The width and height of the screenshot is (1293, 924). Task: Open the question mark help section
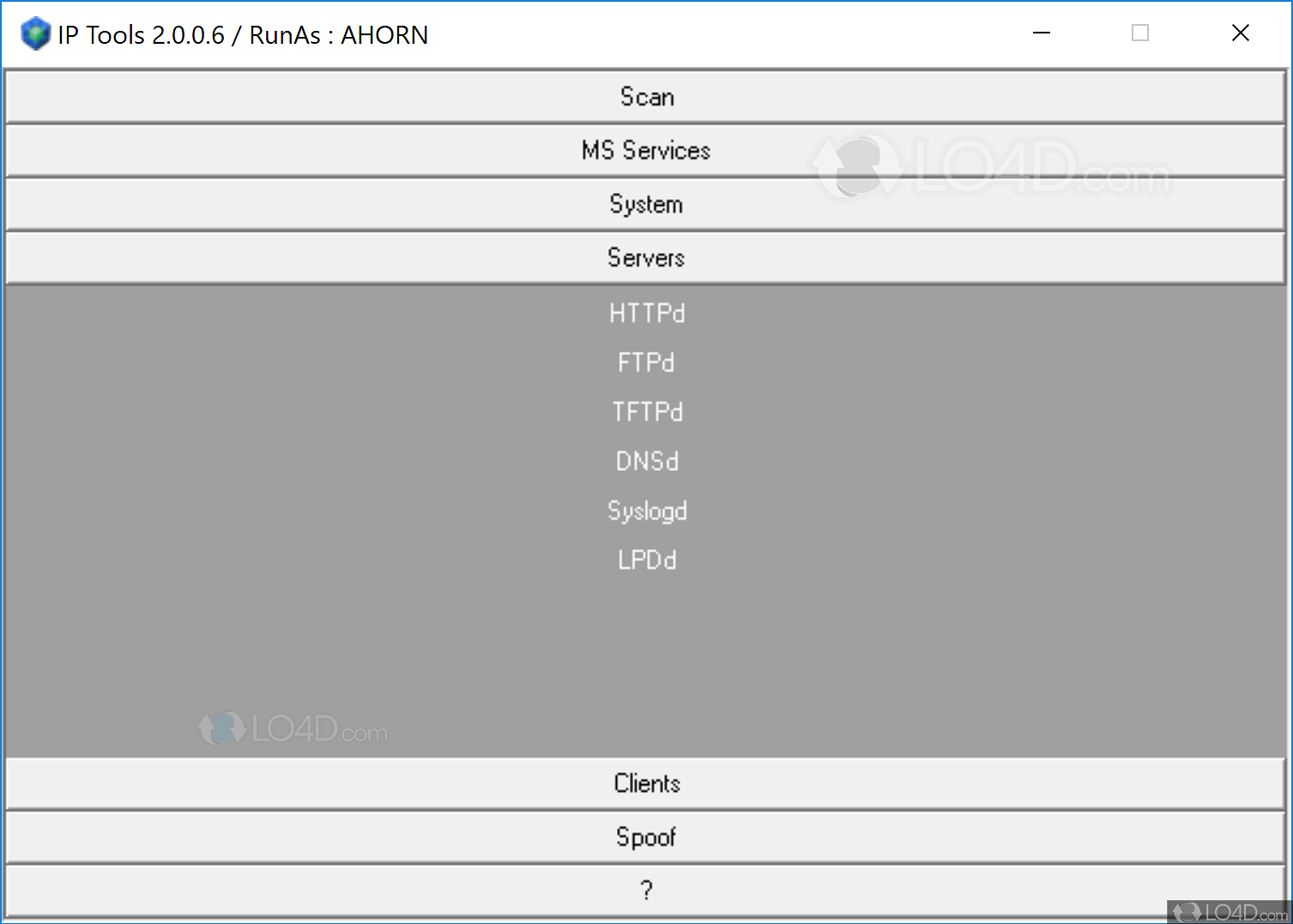point(645,891)
